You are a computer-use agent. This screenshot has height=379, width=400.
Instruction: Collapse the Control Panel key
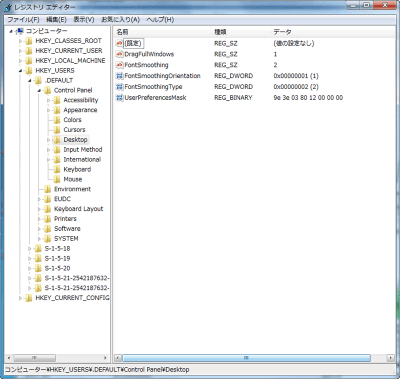(x=39, y=90)
